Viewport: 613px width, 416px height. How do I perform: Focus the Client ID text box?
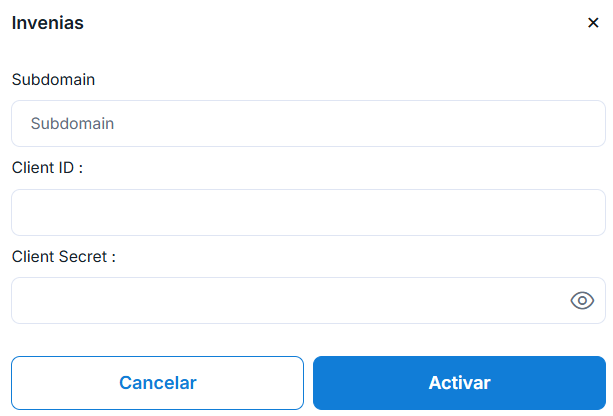(308, 212)
